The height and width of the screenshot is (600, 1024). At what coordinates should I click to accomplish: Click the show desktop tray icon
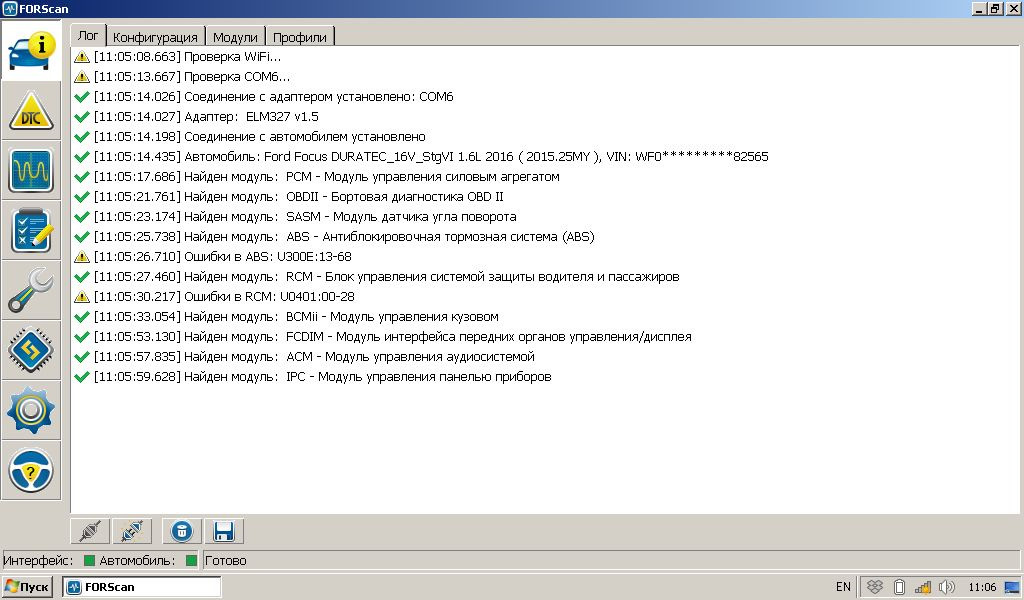click(1013, 587)
